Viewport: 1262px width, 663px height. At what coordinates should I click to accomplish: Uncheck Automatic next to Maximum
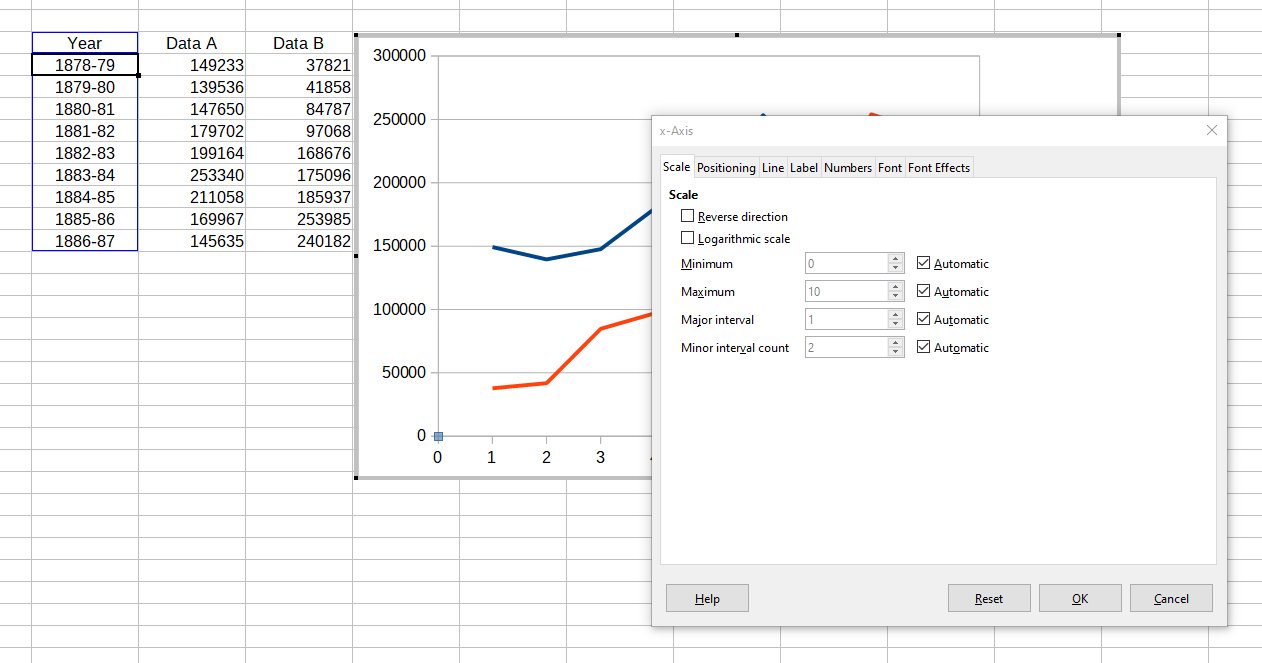[x=922, y=290]
